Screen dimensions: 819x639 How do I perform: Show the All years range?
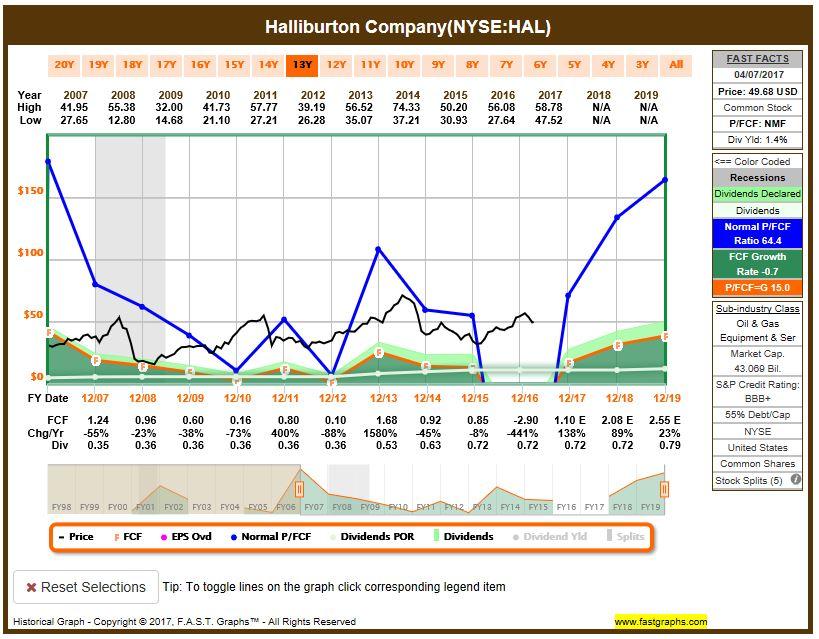point(676,65)
